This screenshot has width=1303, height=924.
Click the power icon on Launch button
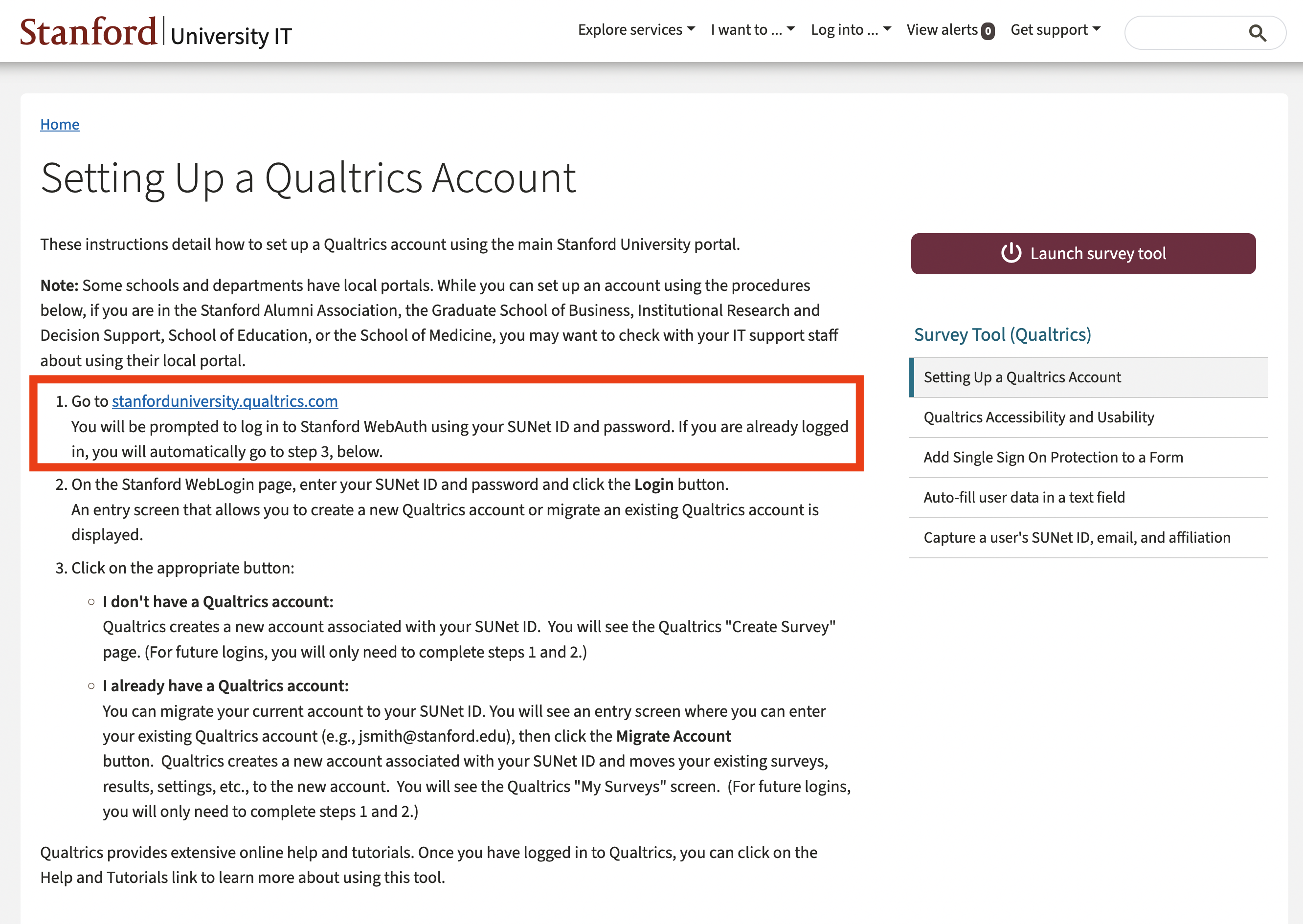1011,253
